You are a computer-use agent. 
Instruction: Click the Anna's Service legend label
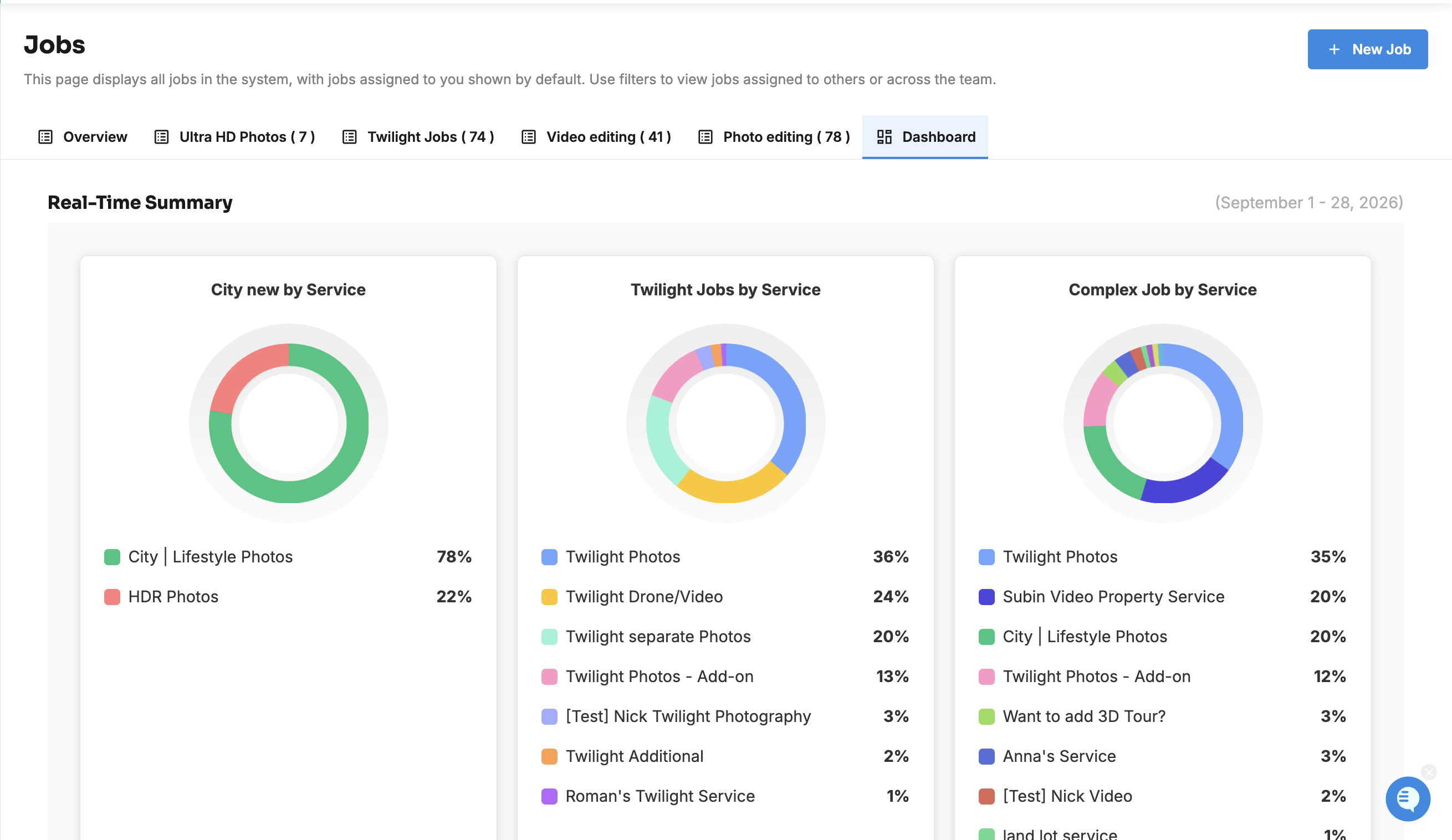[x=1059, y=756]
